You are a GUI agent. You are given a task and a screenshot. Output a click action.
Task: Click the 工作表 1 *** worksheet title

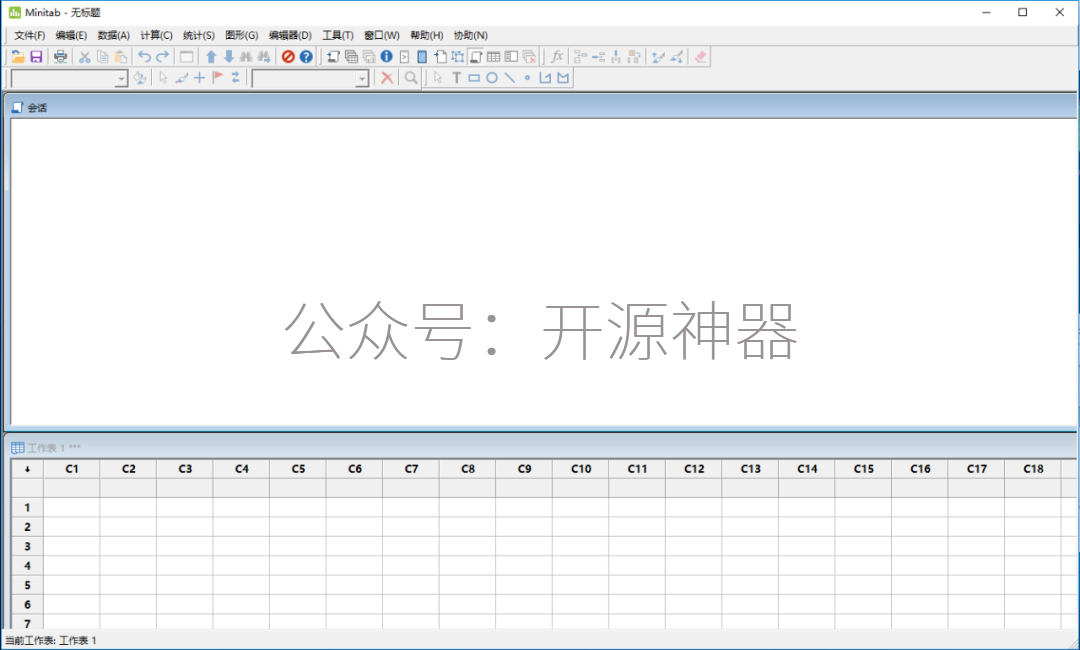click(x=54, y=448)
